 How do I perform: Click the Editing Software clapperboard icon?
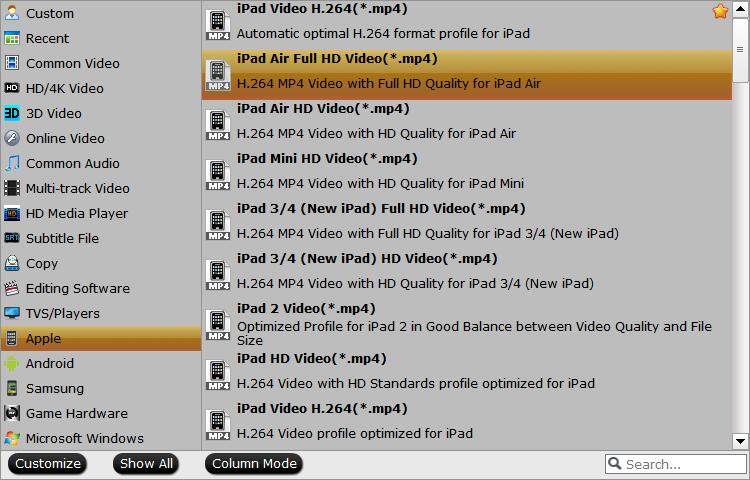coord(12,288)
